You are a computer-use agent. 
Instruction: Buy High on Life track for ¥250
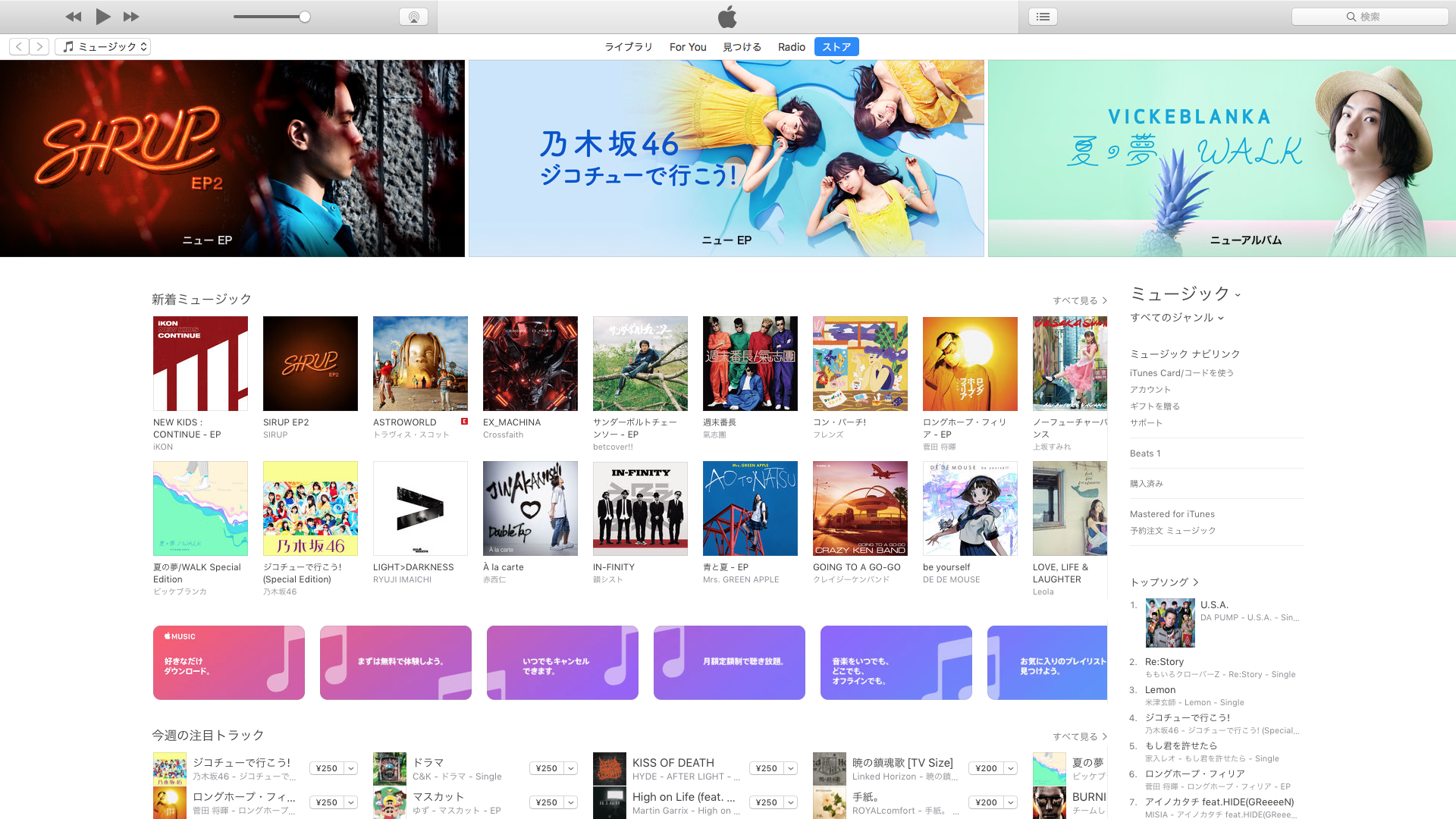pos(767,802)
